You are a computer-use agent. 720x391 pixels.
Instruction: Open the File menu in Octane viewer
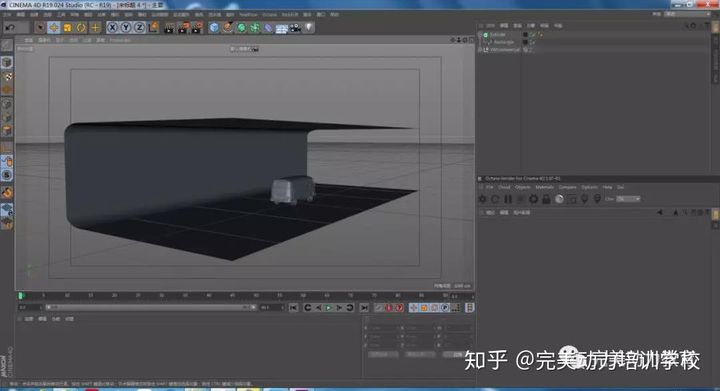pos(489,187)
